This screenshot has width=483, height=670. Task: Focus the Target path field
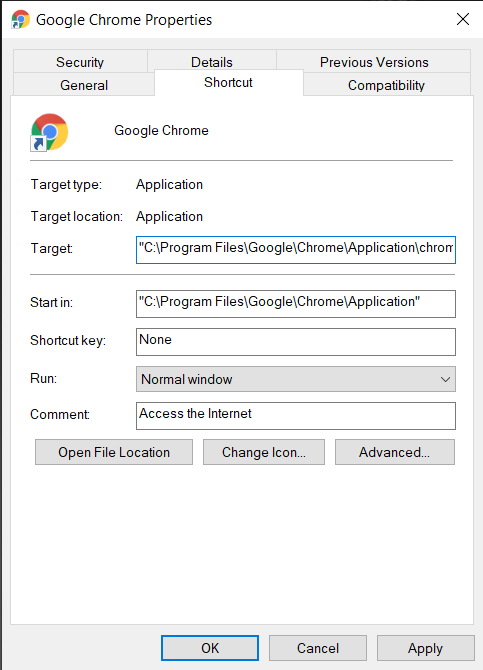pyautogui.click(x=295, y=250)
